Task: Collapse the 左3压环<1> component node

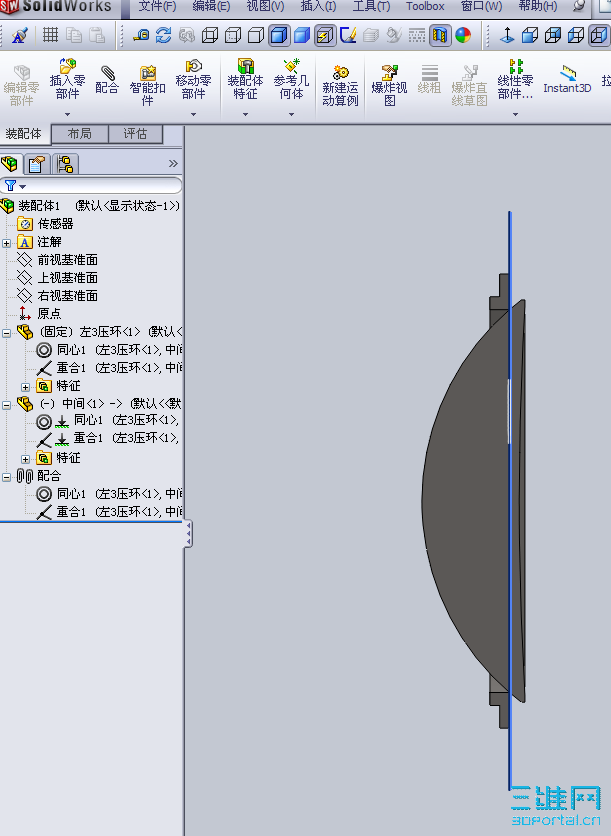Action: (x=6, y=333)
